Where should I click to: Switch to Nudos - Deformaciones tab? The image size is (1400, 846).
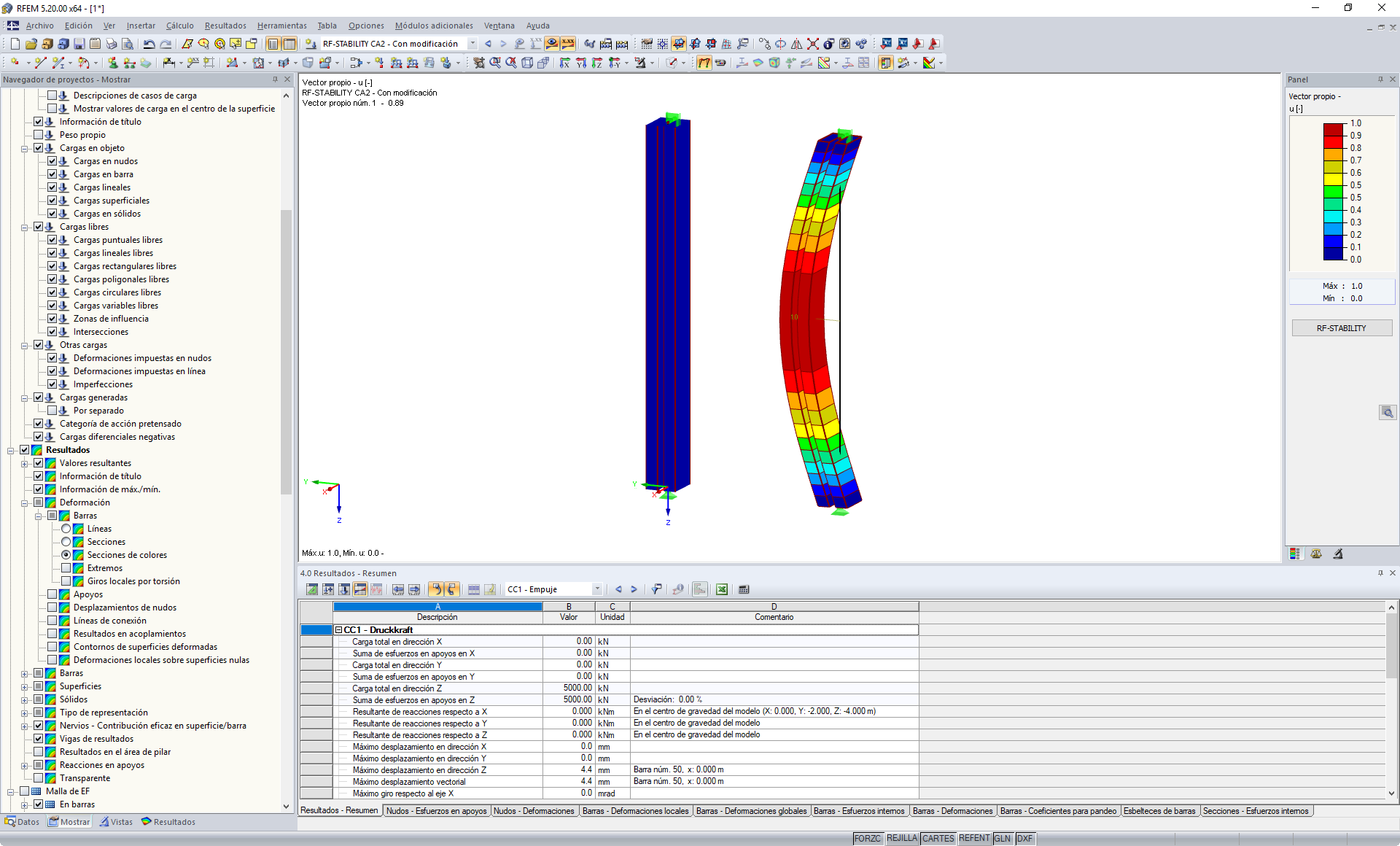534,811
